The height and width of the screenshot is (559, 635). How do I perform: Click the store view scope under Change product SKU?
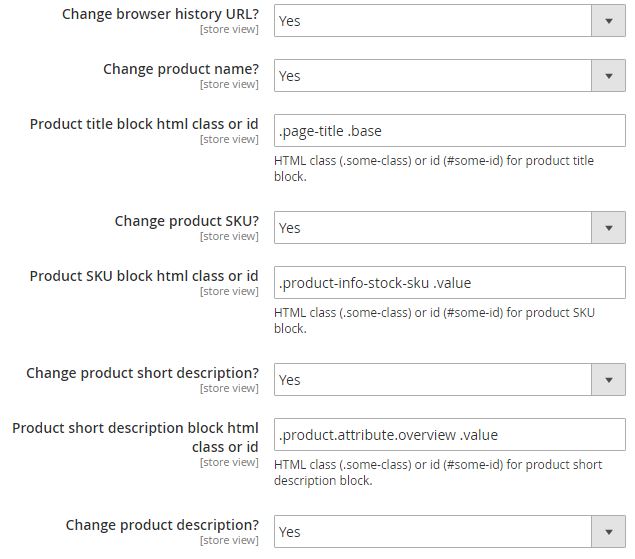pyautogui.click(x=229, y=237)
